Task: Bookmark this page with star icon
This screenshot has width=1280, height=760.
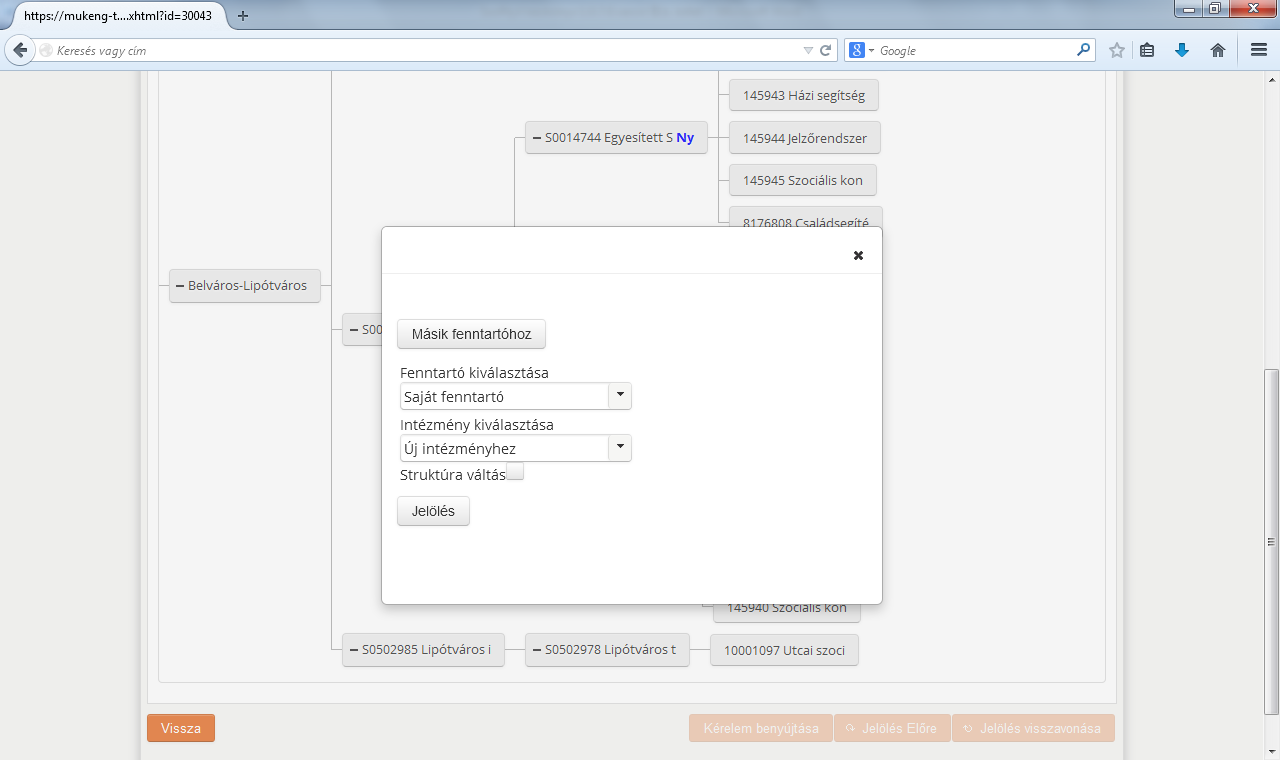Action: [x=1117, y=50]
